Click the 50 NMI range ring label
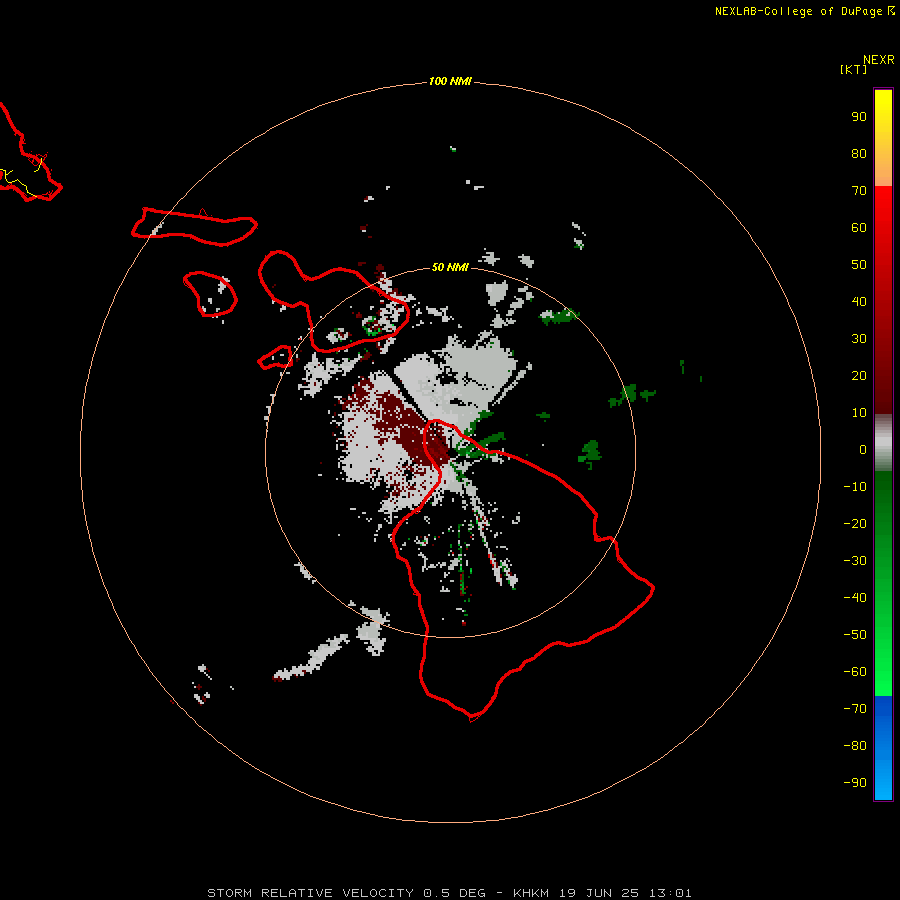 pos(450,267)
